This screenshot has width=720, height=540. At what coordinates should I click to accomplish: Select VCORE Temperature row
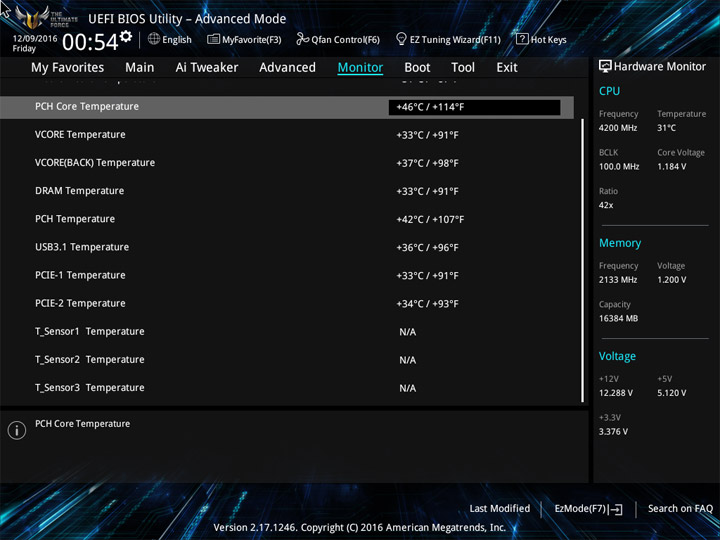coord(287,135)
